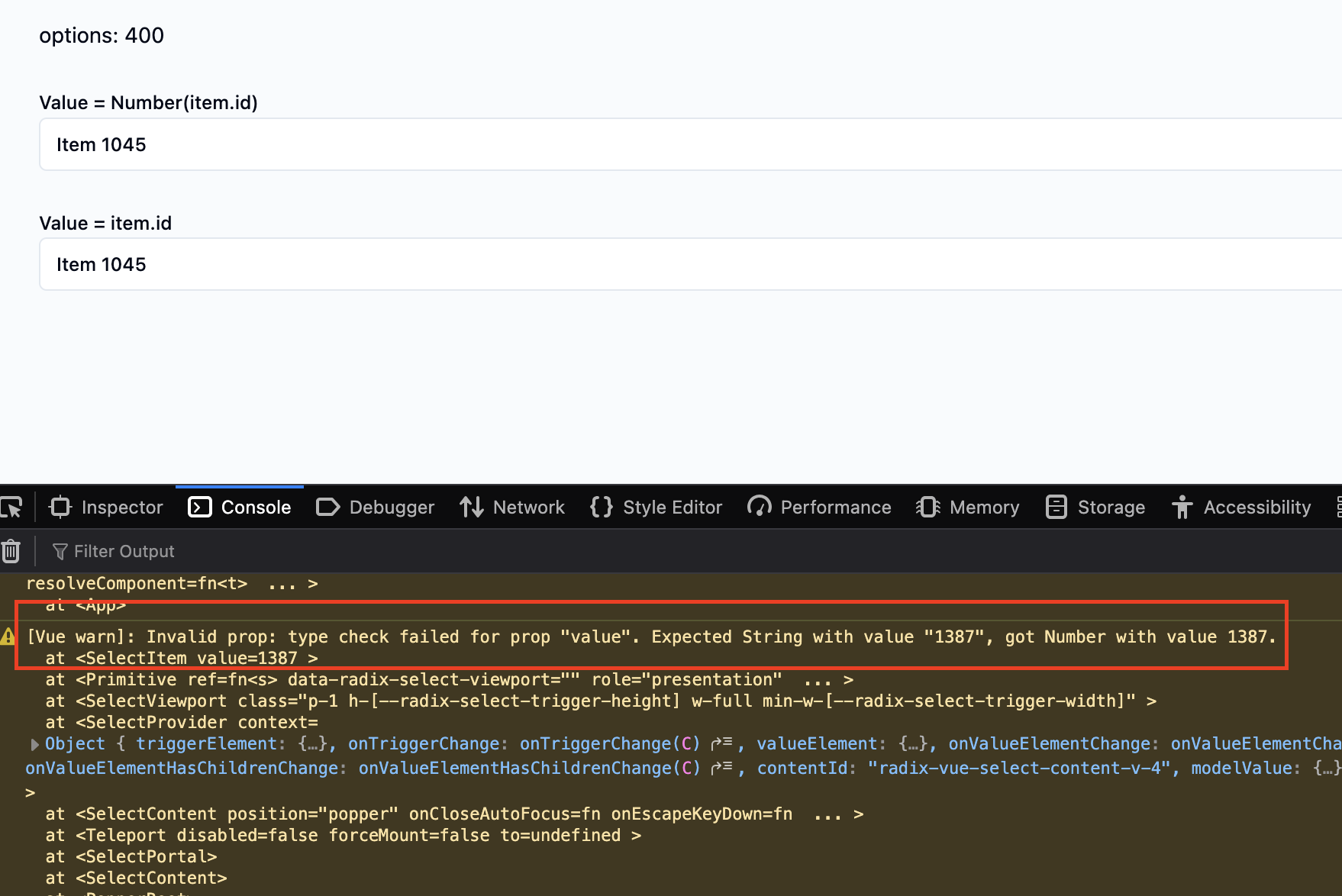Click the yellow Vue warning icon
The height and width of the screenshot is (896, 1342).
tap(8, 637)
